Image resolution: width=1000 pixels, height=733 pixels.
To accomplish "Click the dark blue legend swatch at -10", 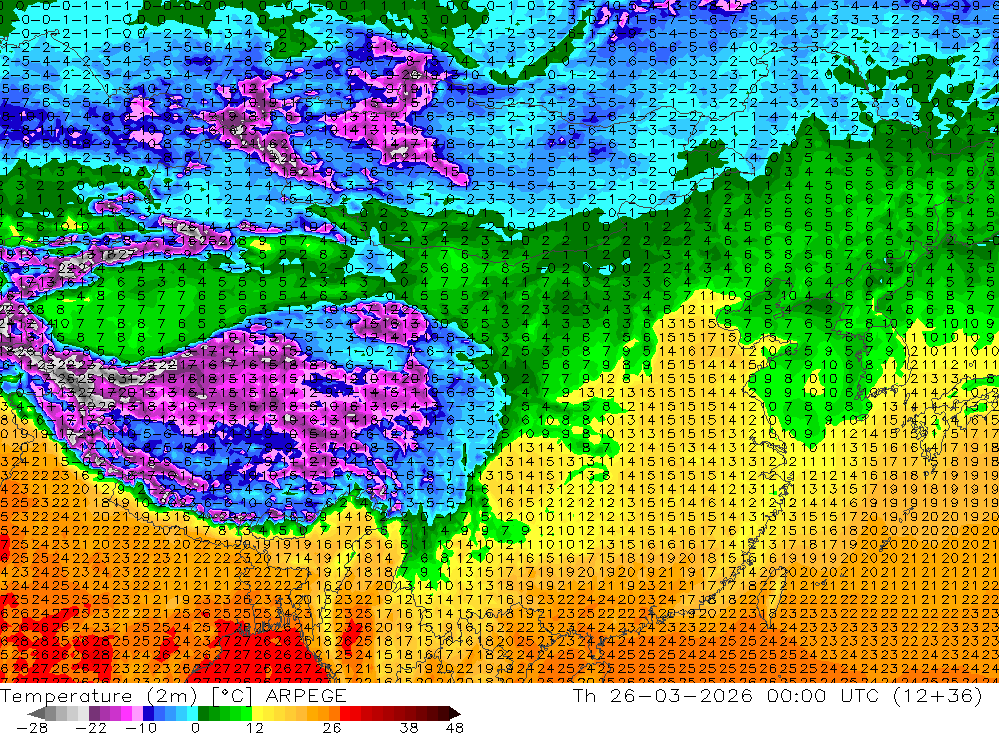I will [148, 714].
